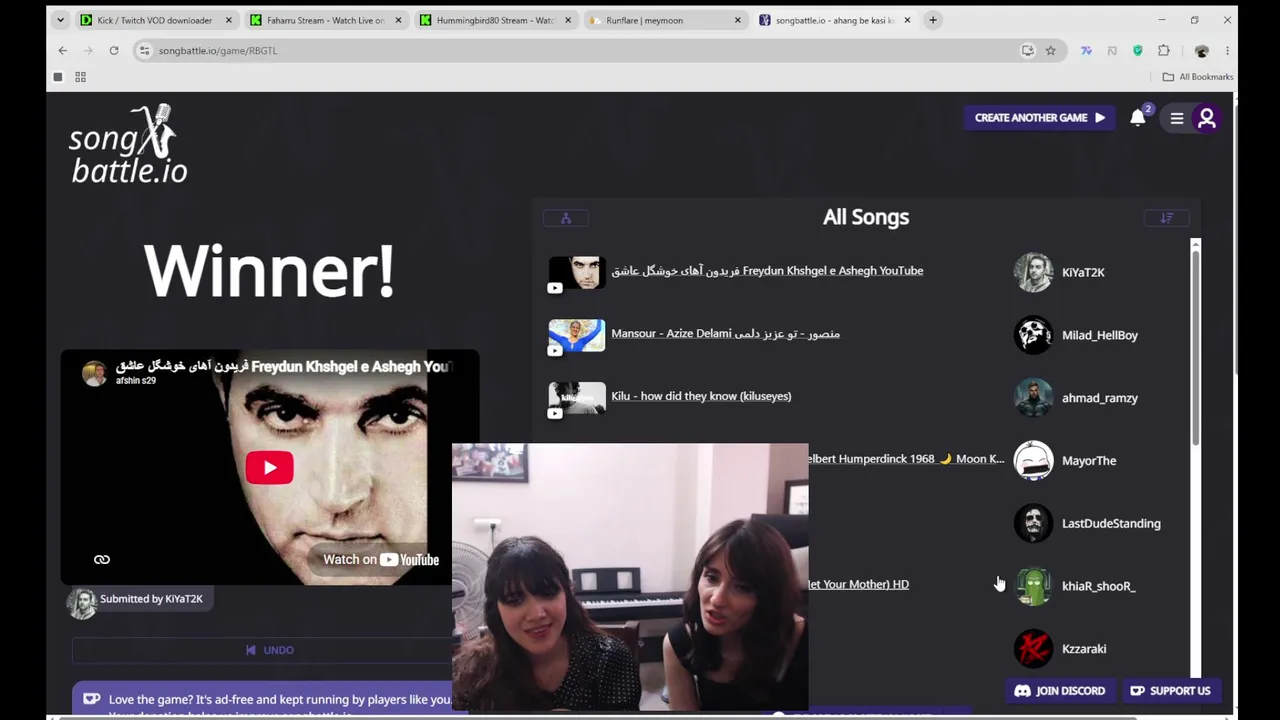Viewport: 1280px width, 720px height.
Task: Open a new browser tab
Action: click(933, 20)
